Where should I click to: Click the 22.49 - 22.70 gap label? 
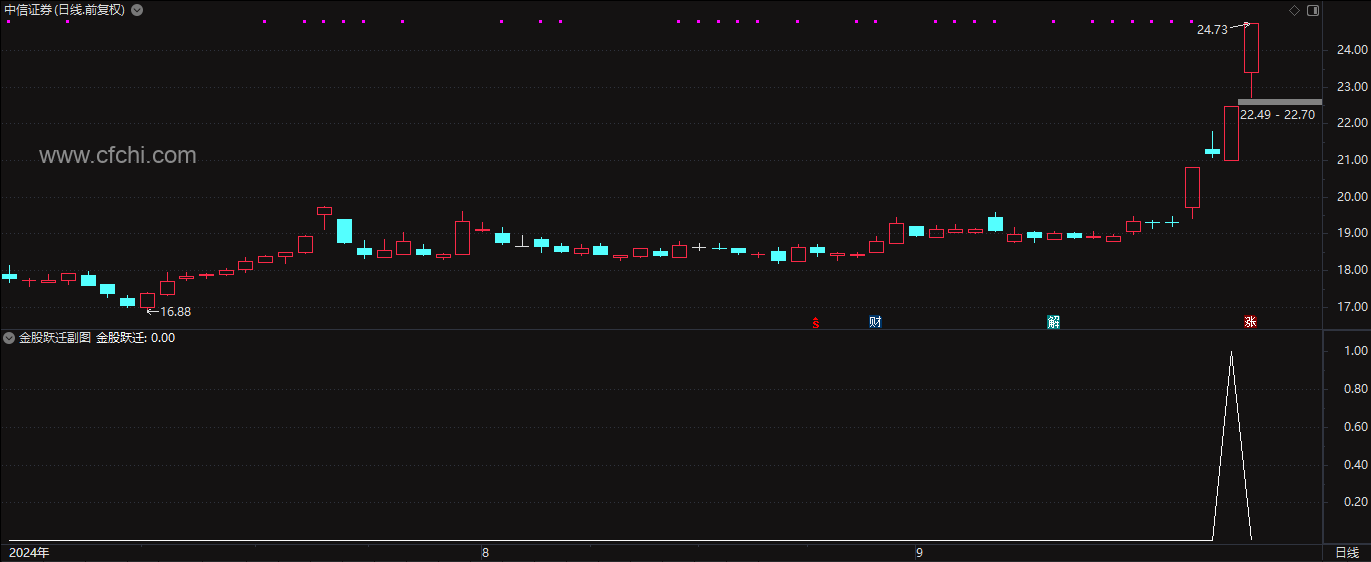[x=1277, y=114]
